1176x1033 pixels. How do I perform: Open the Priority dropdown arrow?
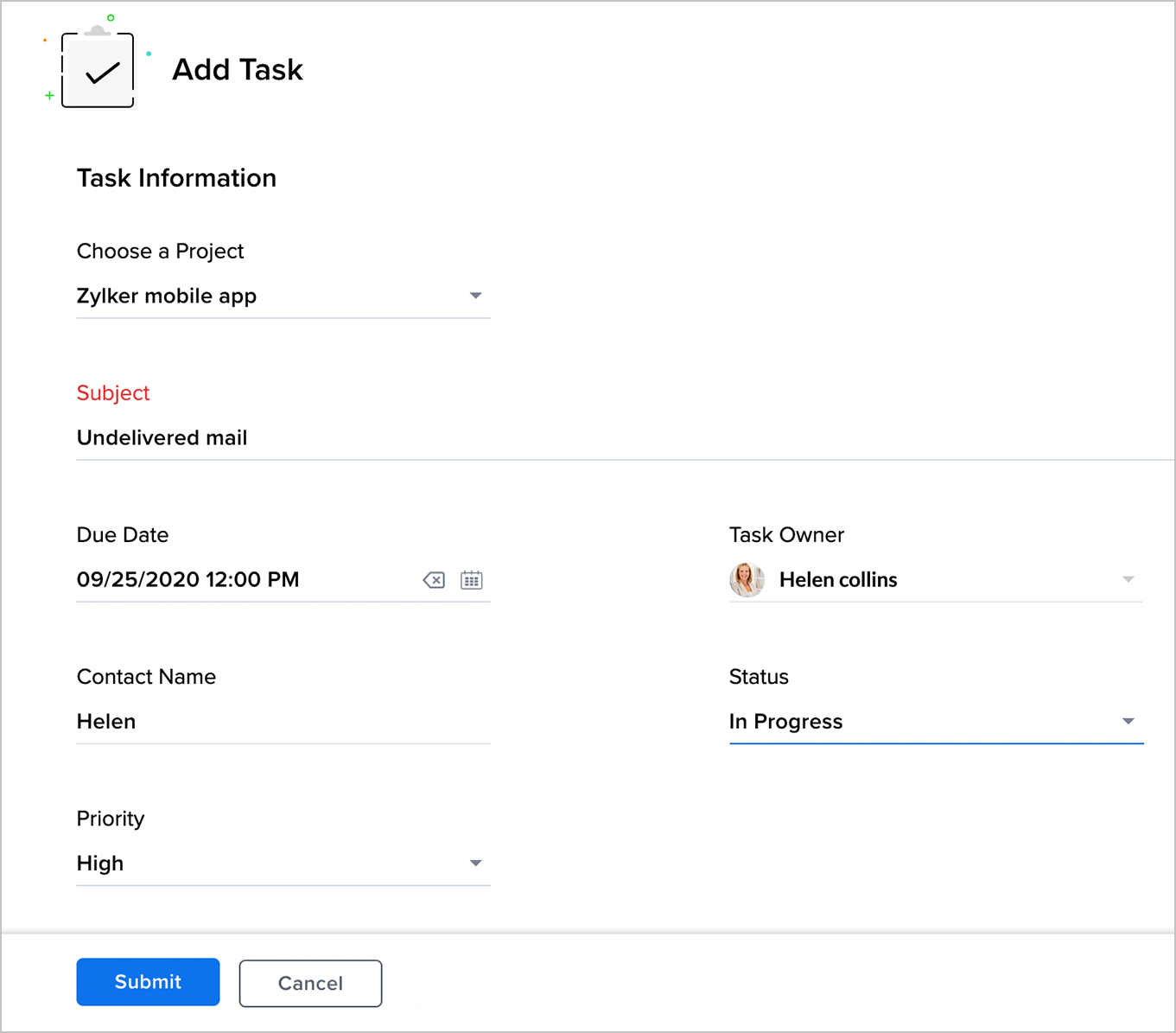coord(475,863)
